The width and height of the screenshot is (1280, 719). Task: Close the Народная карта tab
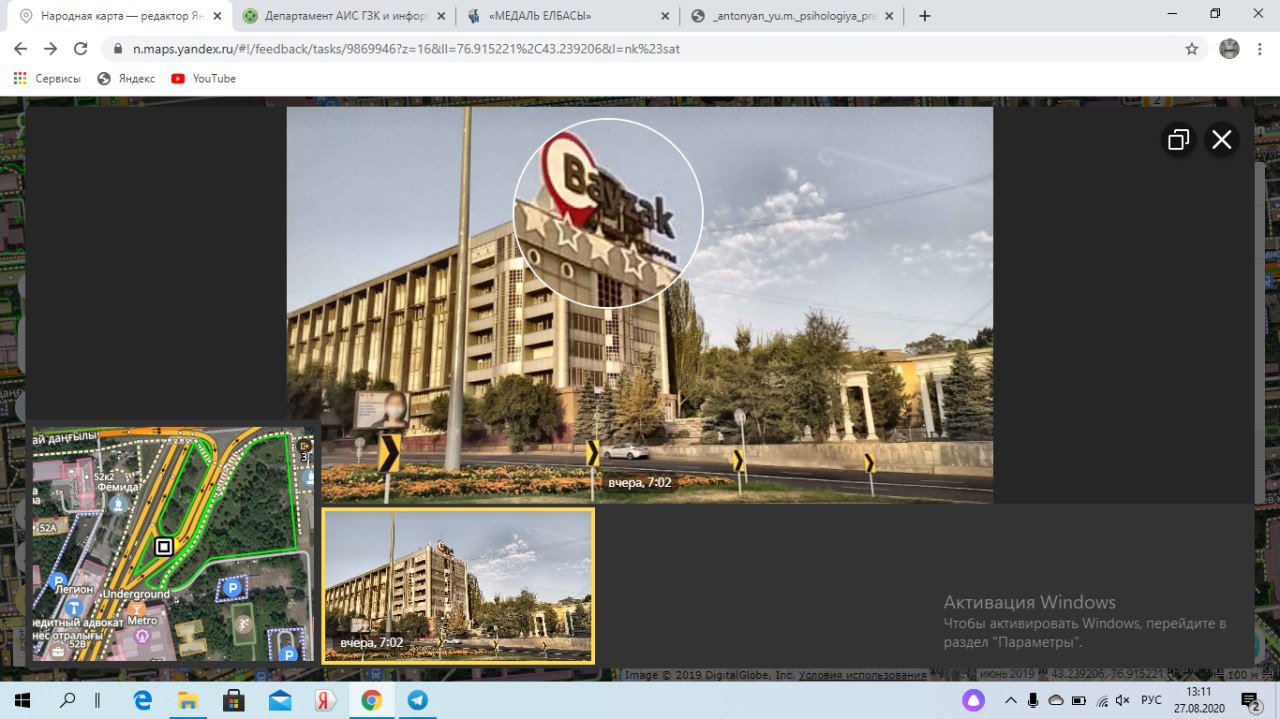pyautogui.click(x=217, y=16)
